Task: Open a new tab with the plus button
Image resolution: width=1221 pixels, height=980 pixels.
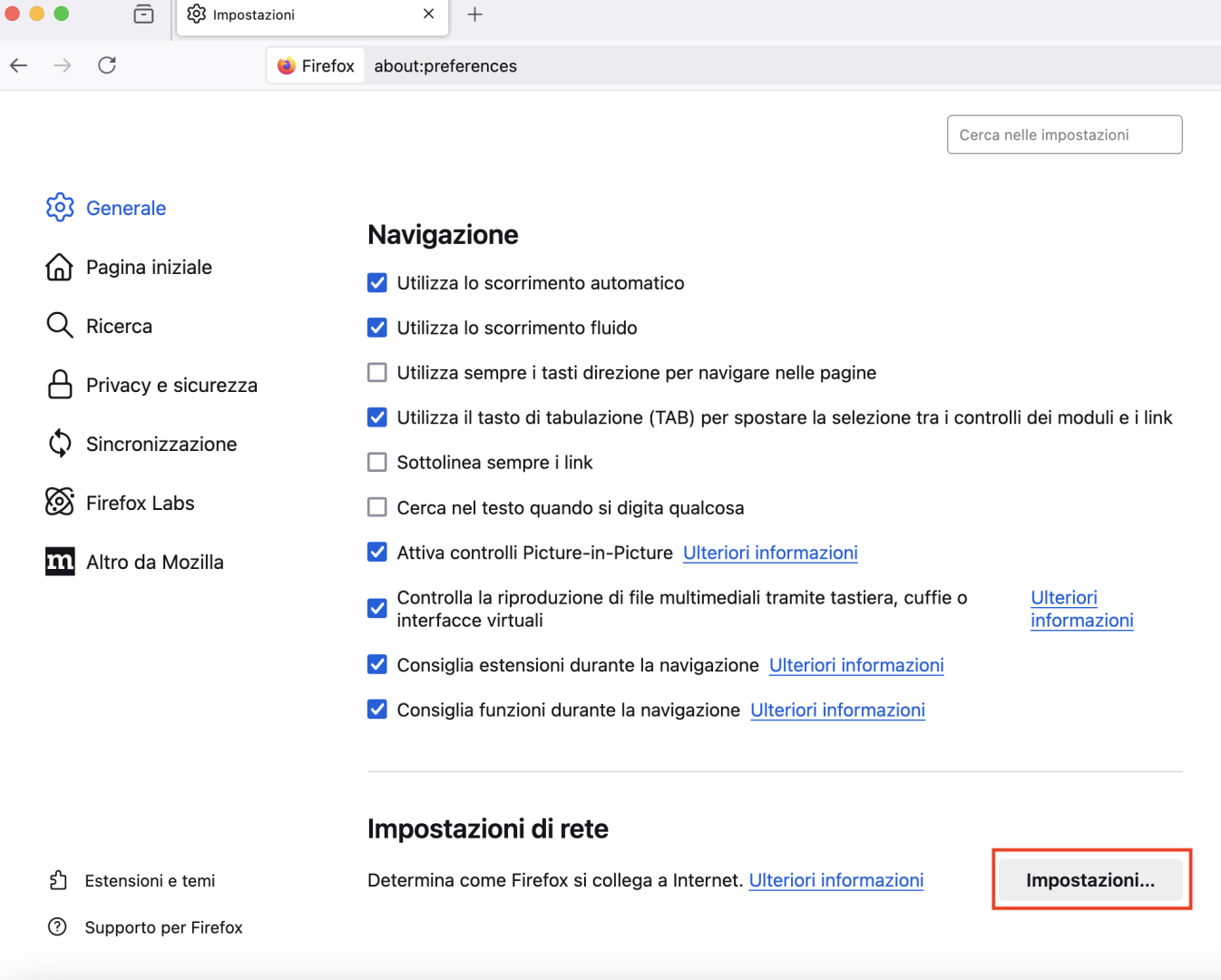Action: (x=474, y=14)
